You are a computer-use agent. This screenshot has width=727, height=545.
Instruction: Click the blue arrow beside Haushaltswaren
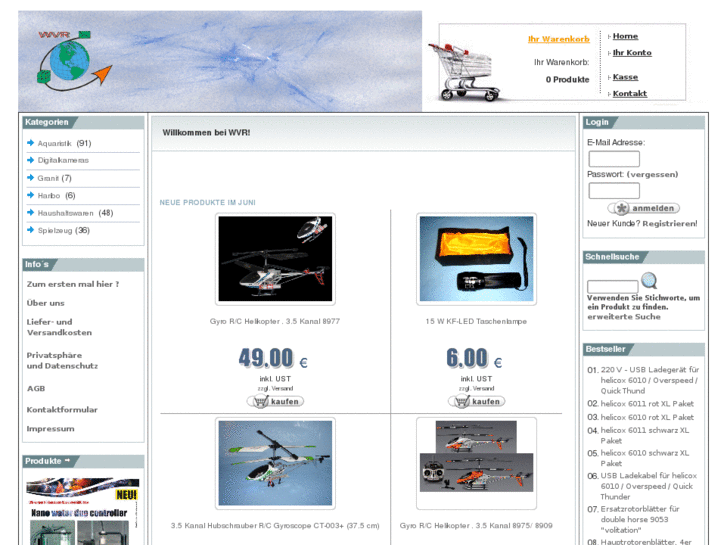pos(31,212)
